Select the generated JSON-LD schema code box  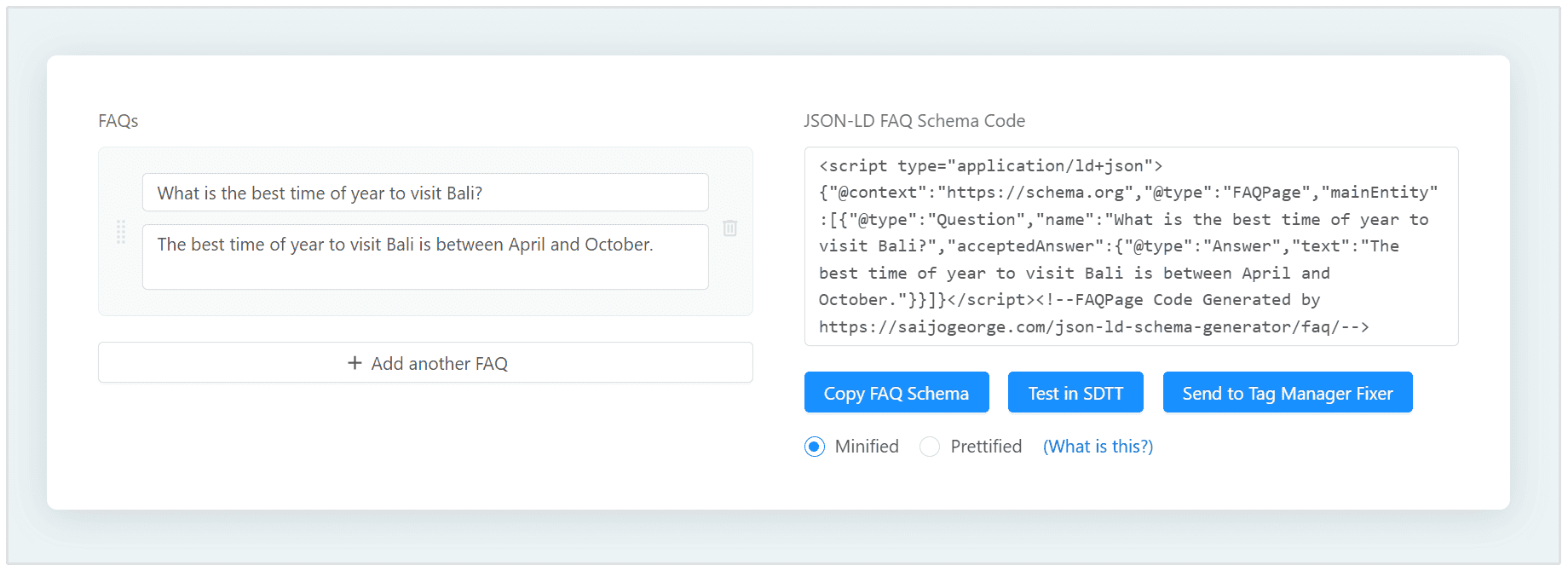point(1132,245)
